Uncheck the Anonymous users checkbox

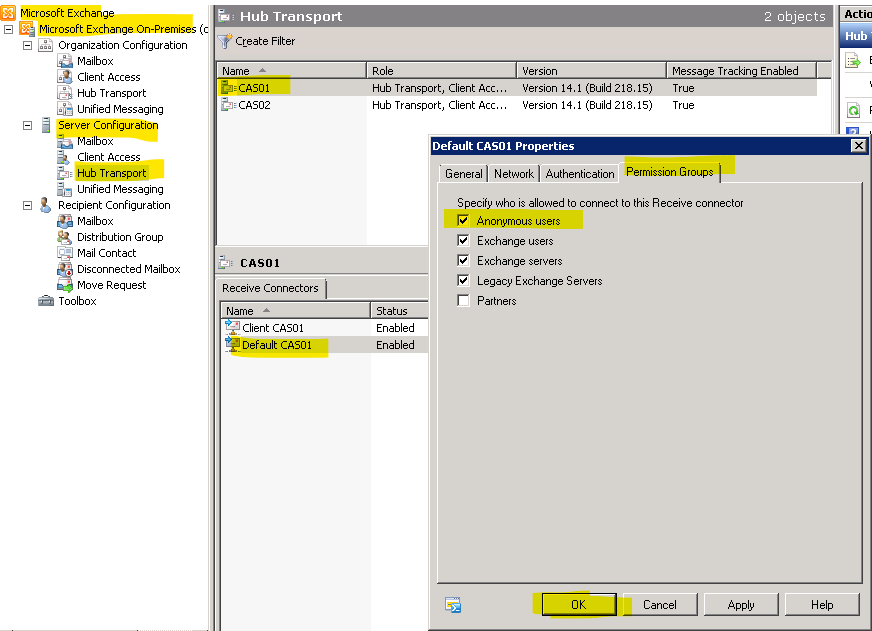point(463,220)
